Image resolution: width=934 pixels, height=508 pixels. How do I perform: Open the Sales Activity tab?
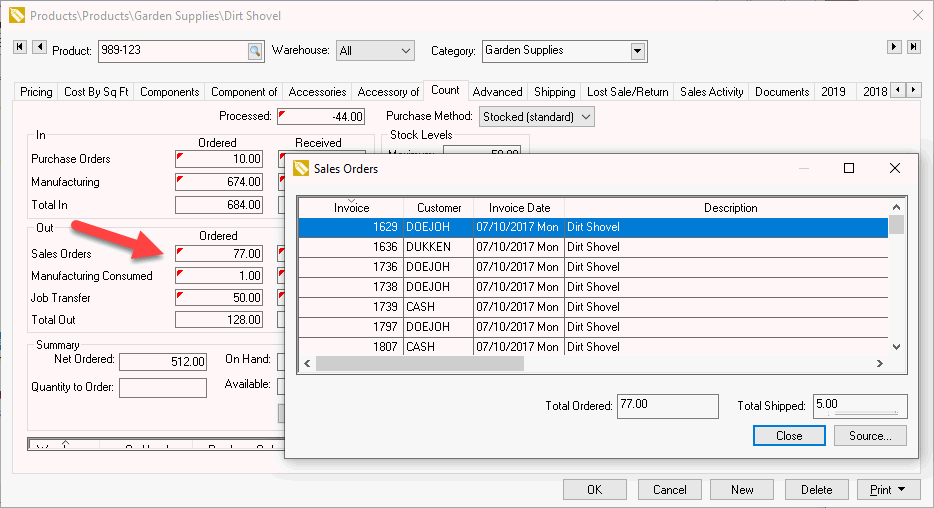point(711,92)
